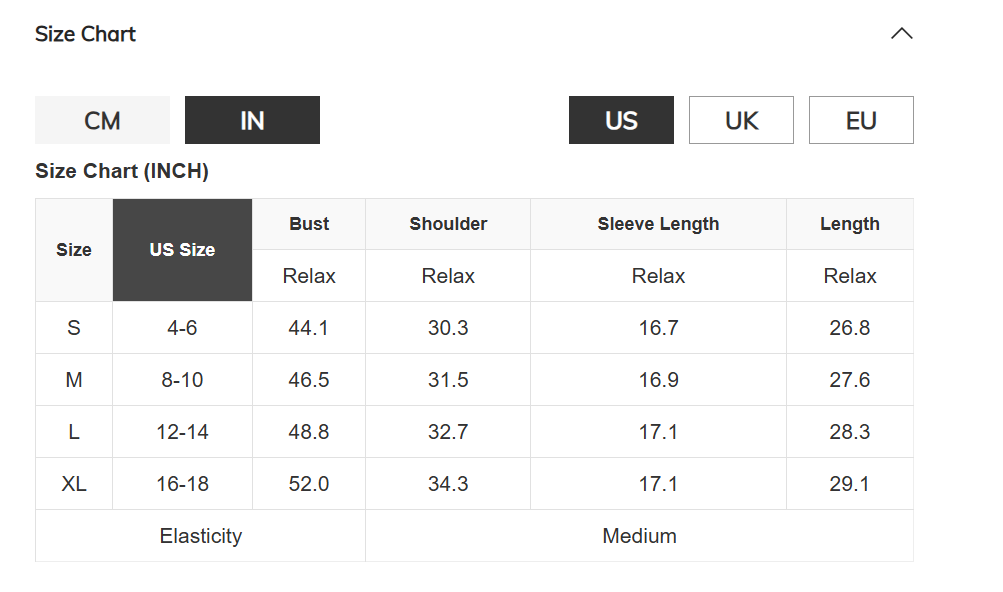Screen dimensions: 1003x592
Task: Collapse the Size Chart section chevron
Action: click(901, 34)
